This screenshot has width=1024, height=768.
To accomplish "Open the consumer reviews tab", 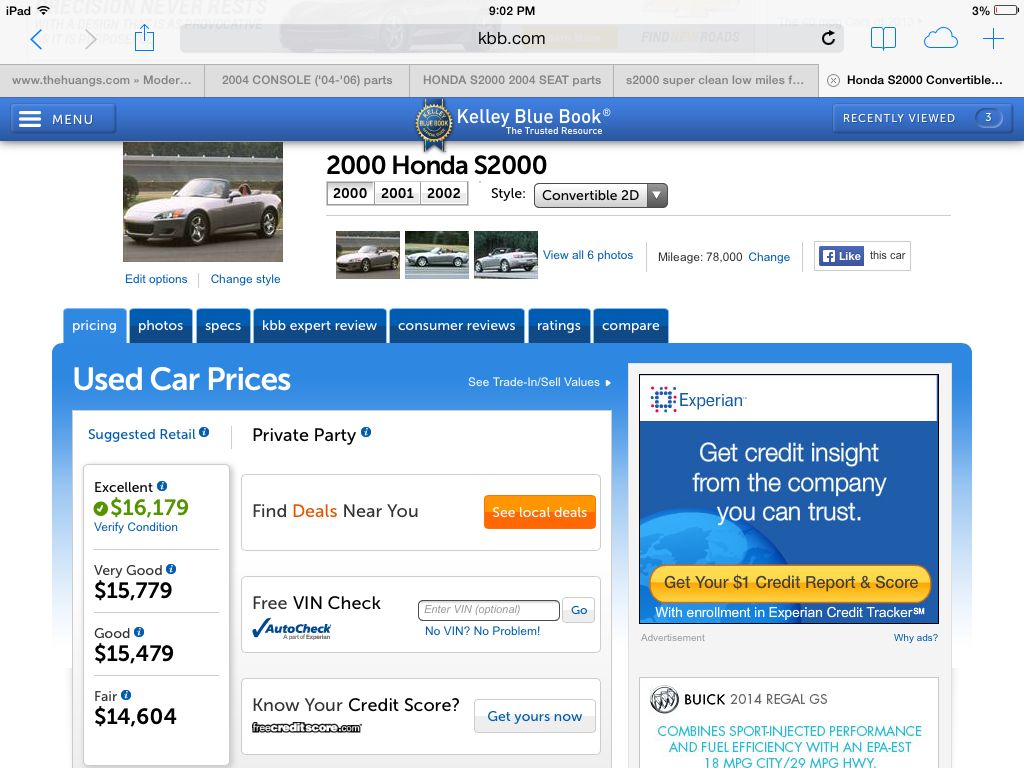I will tap(456, 325).
